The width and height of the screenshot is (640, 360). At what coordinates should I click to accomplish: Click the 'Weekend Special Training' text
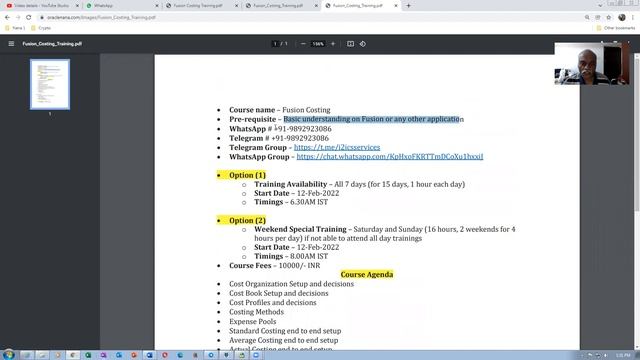pyautogui.click(x=300, y=229)
